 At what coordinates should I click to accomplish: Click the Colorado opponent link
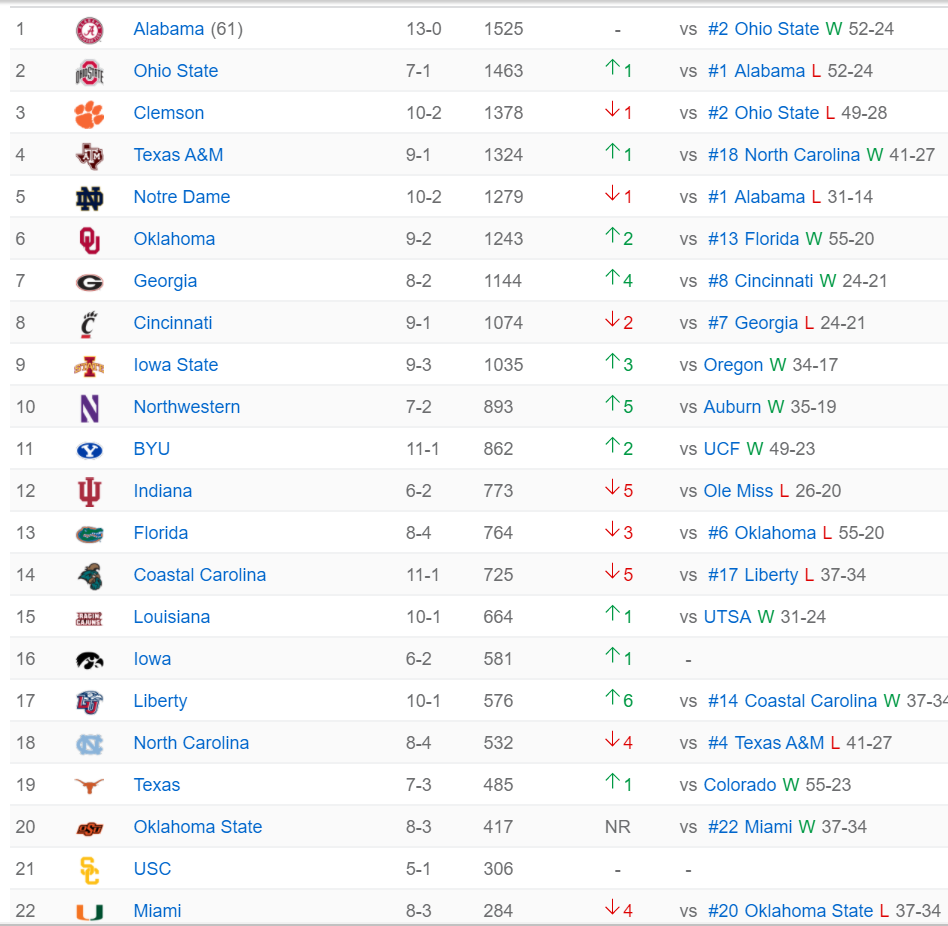click(740, 785)
